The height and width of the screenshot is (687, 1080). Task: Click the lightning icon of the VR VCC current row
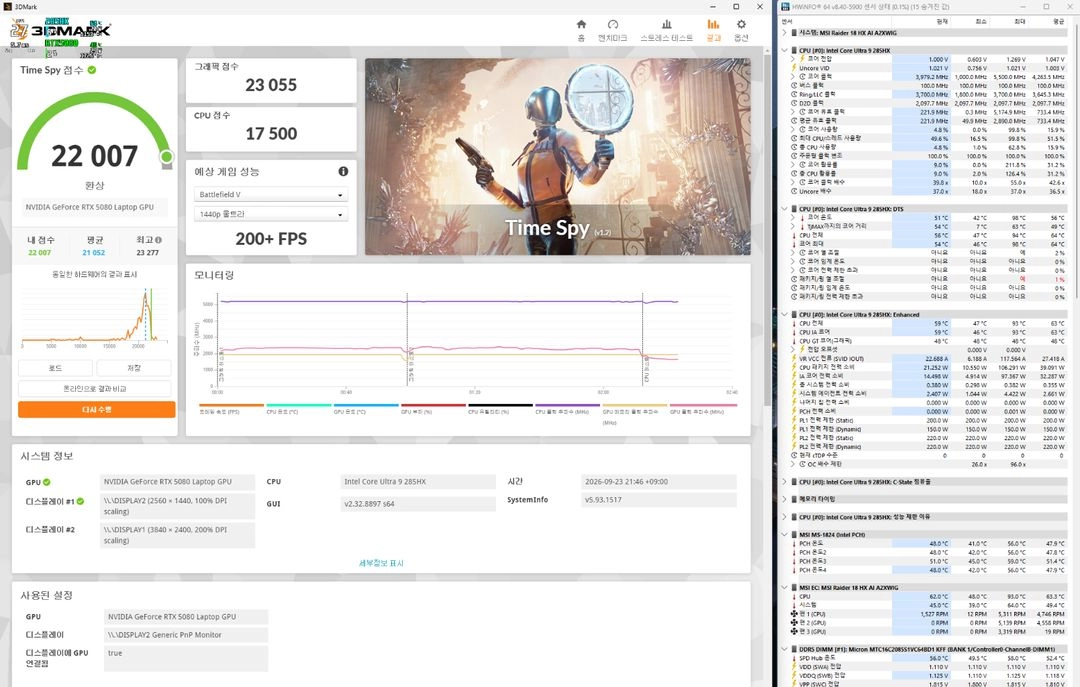(x=795, y=358)
